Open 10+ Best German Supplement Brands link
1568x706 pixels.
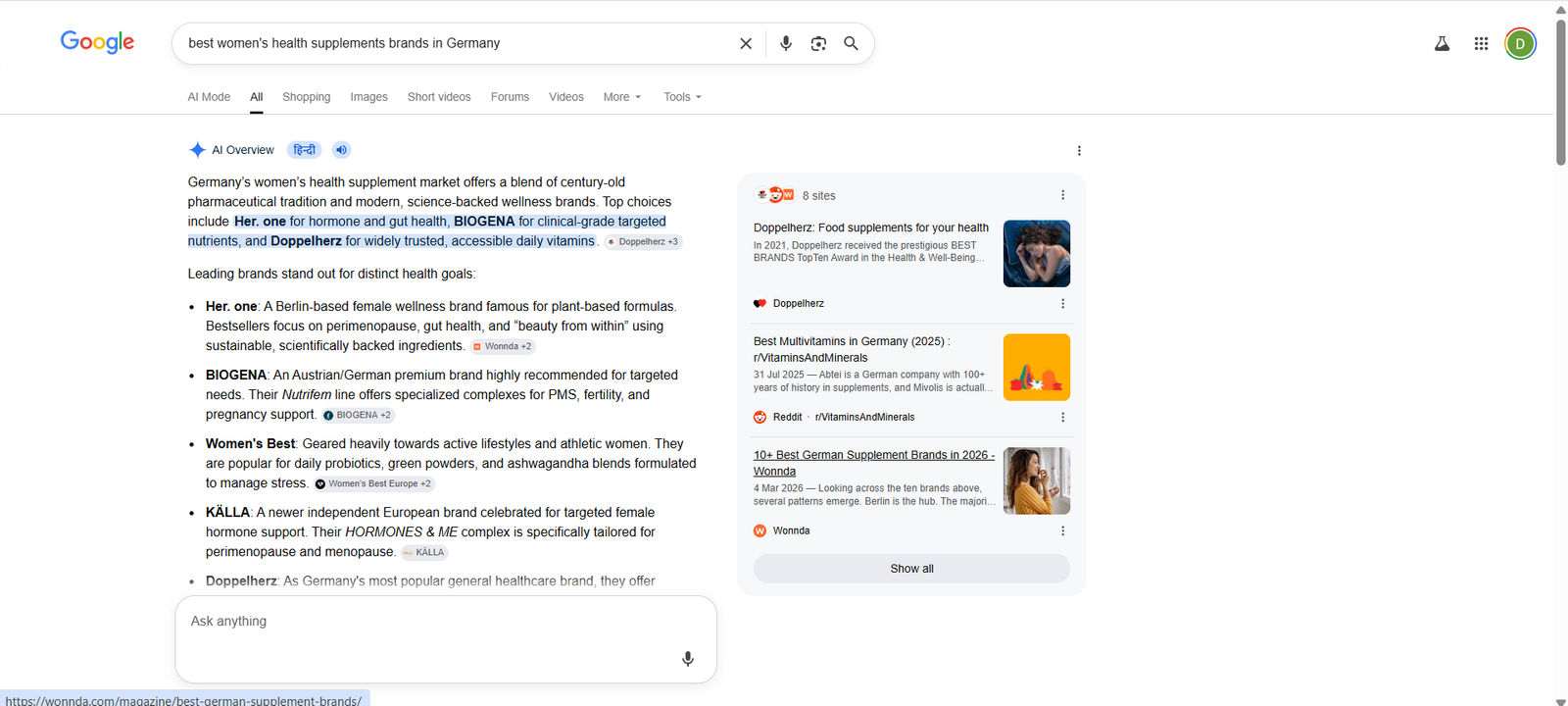tap(873, 463)
